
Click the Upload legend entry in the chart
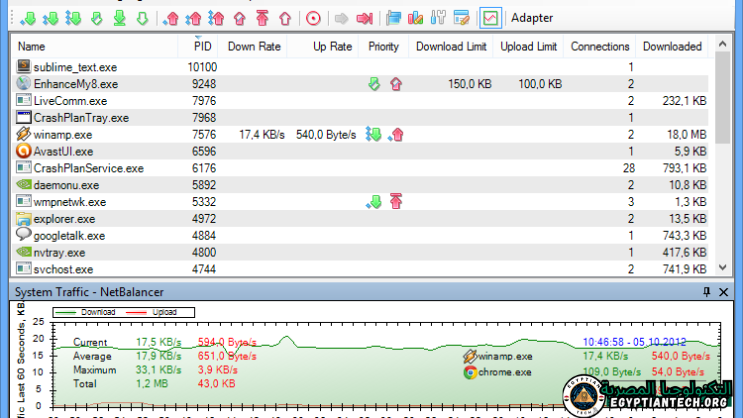[152, 312]
